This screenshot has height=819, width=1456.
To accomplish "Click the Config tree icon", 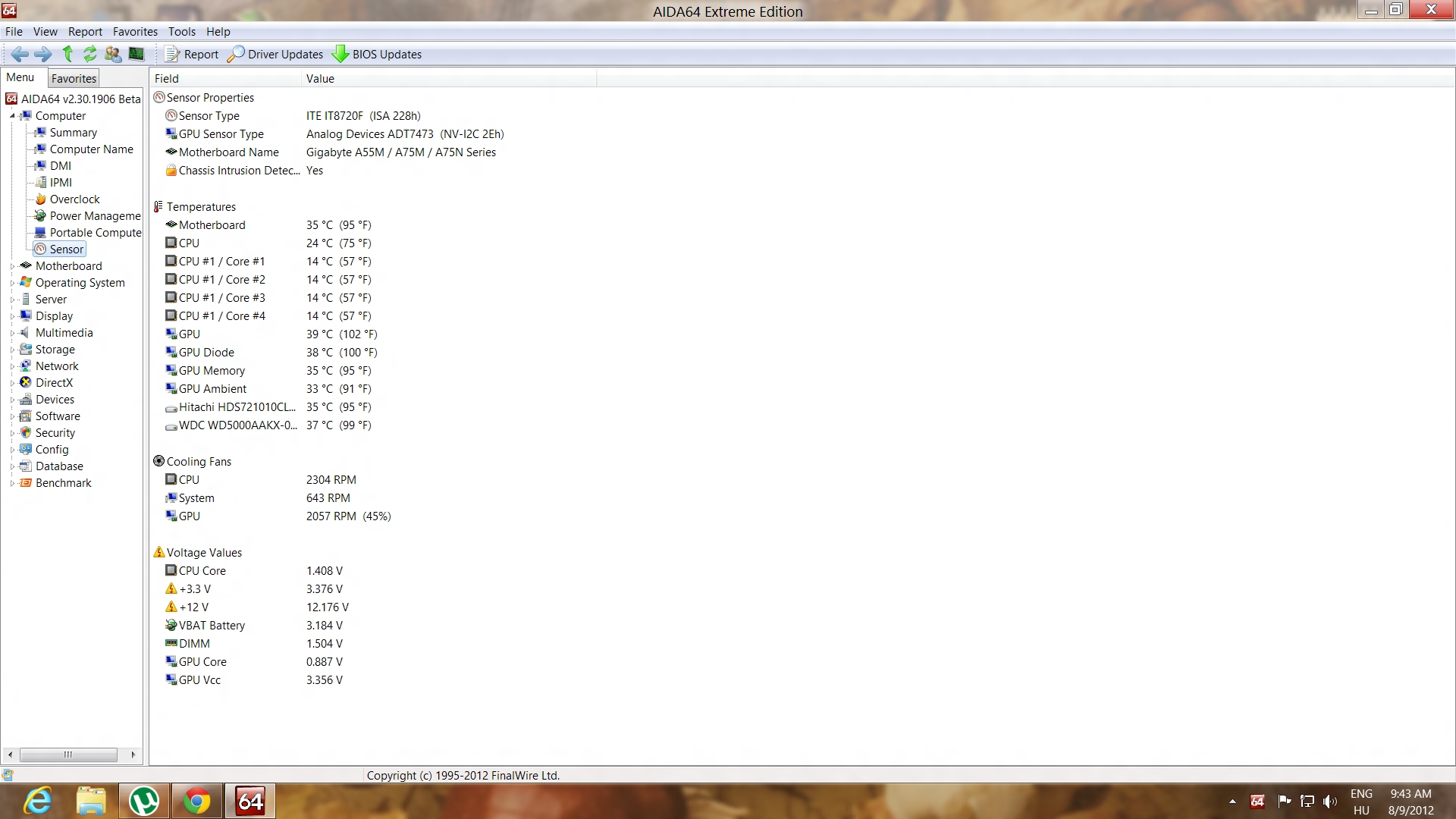I will [26, 450].
